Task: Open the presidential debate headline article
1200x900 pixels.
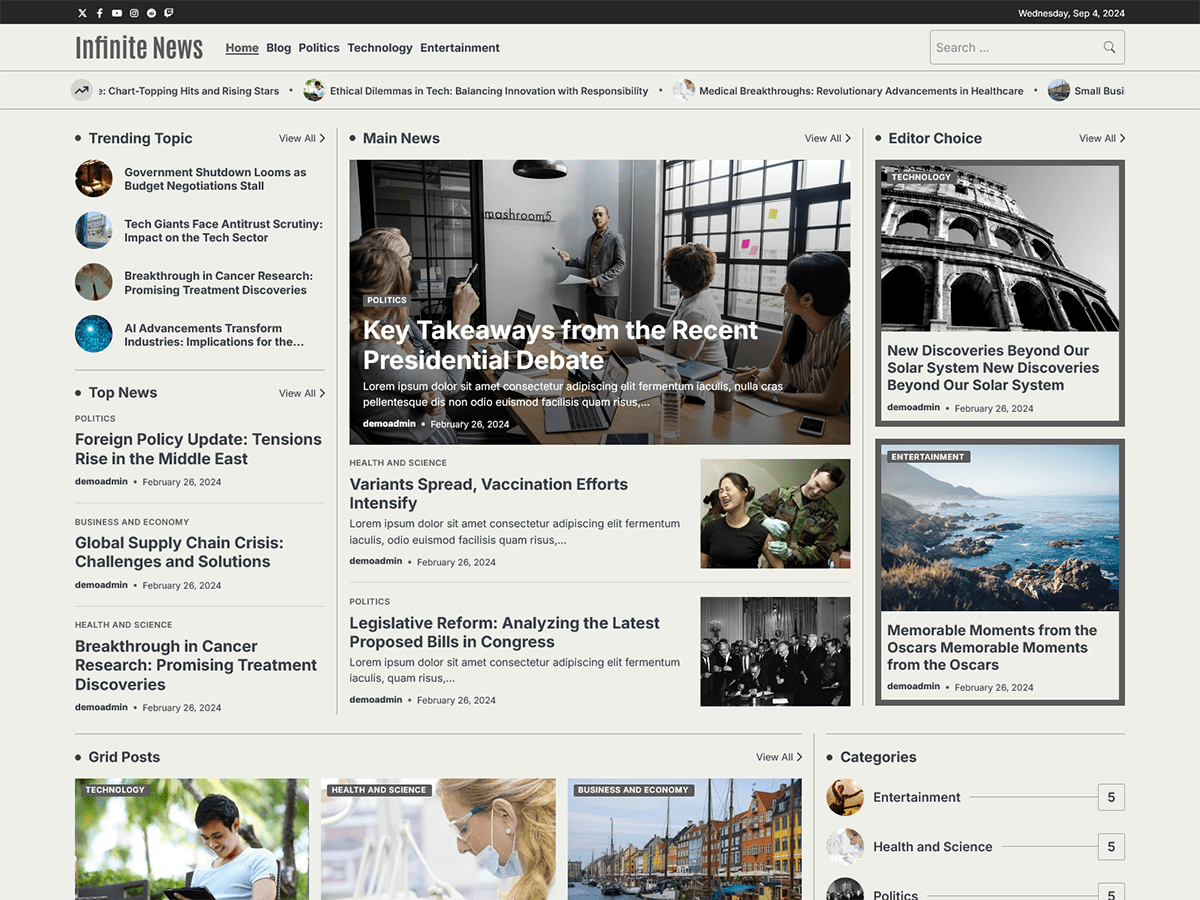Action: pyautogui.click(x=560, y=344)
